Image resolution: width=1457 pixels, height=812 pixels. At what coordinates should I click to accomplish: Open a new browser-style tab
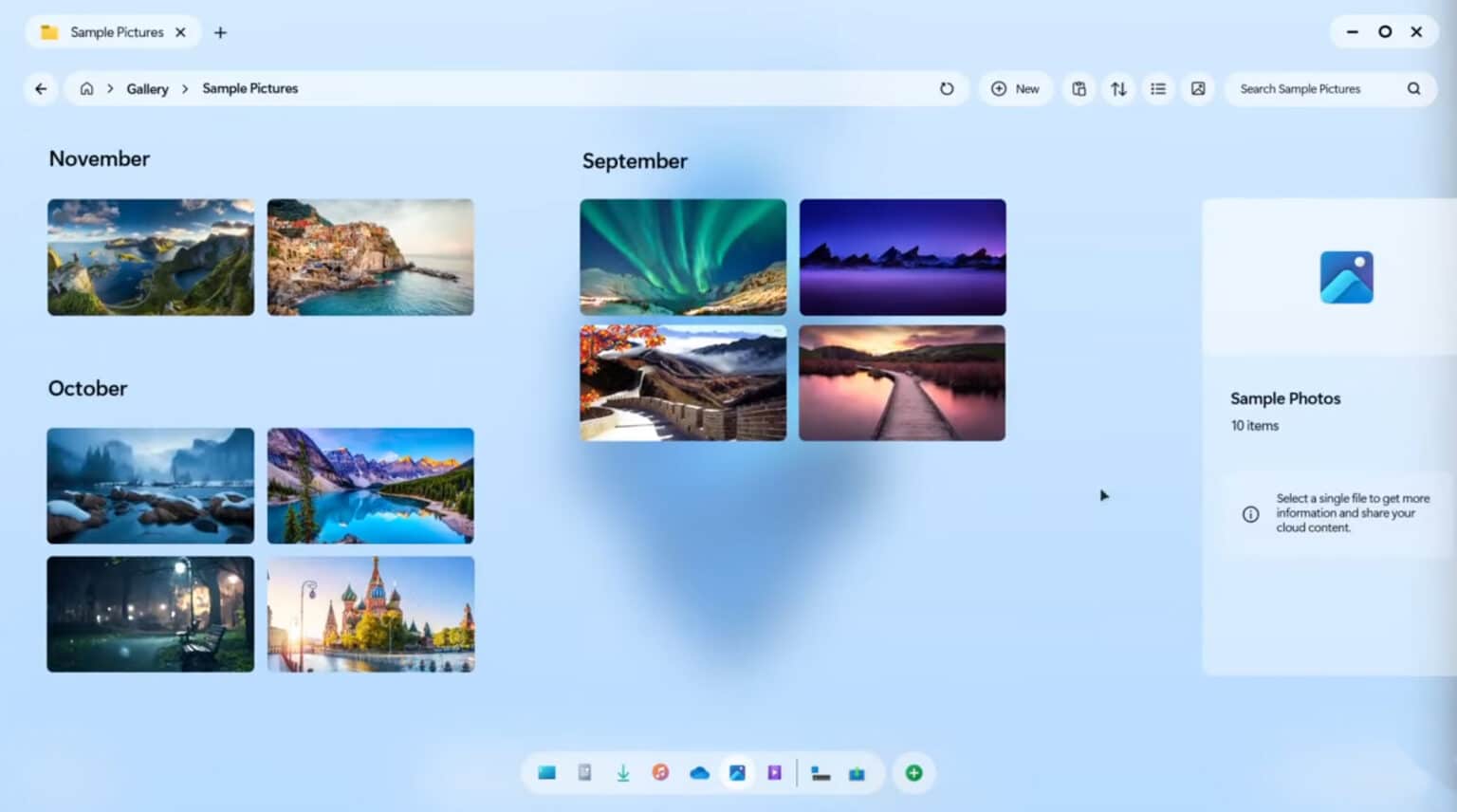(x=220, y=31)
